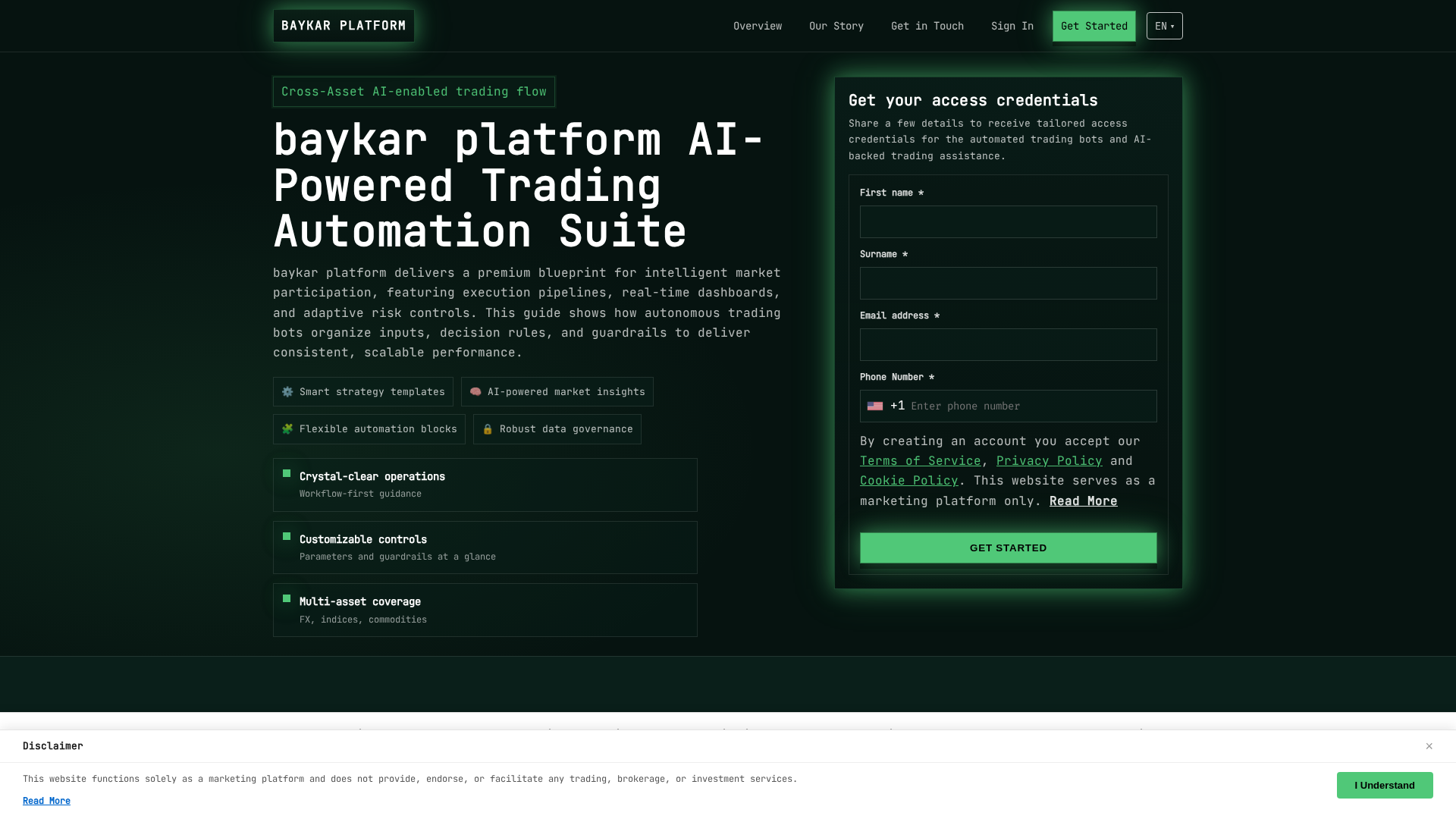Expand the EN language dropdown
Screen dimensions: 1456x819
click(x=1164, y=26)
